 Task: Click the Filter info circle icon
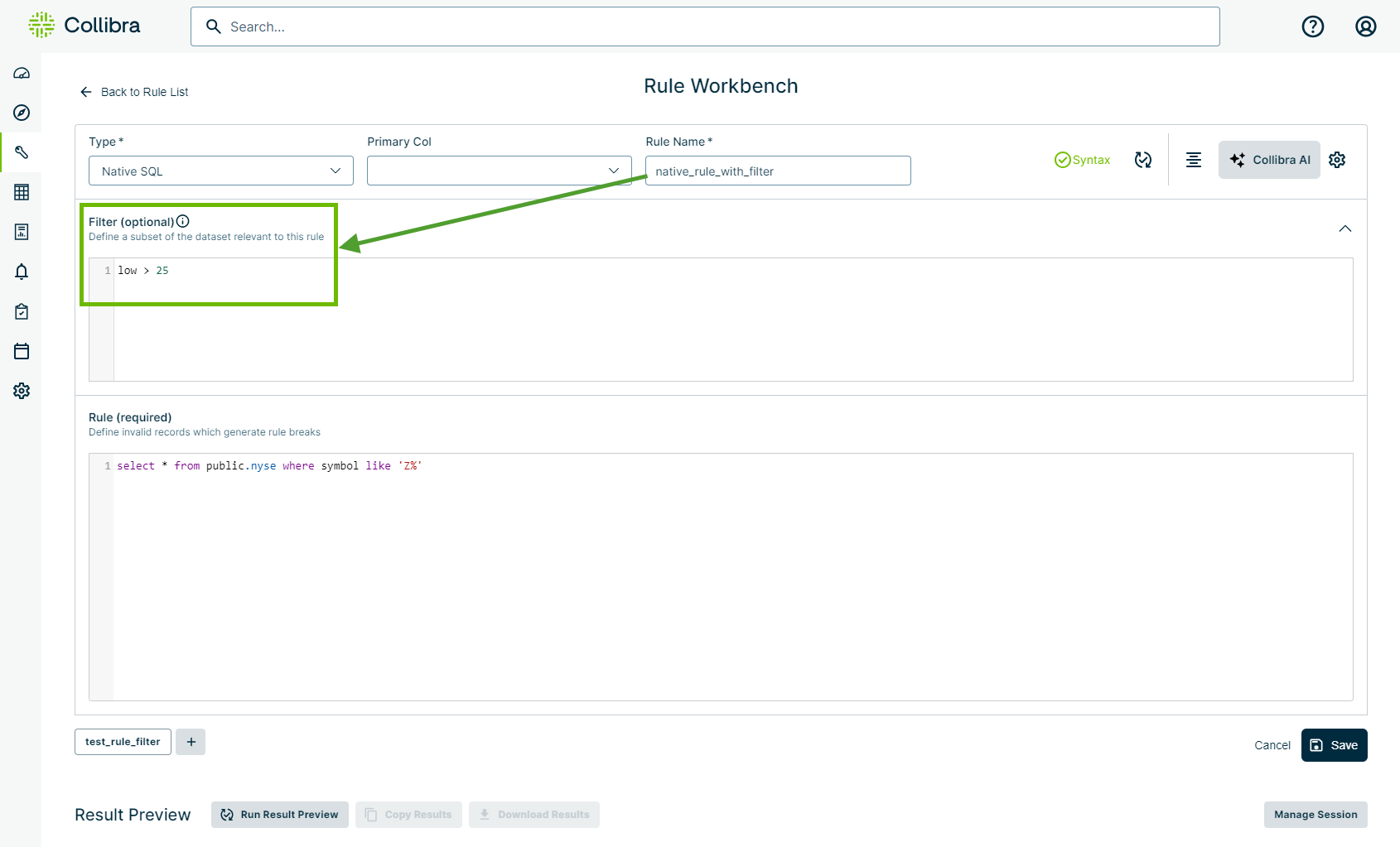point(183,221)
